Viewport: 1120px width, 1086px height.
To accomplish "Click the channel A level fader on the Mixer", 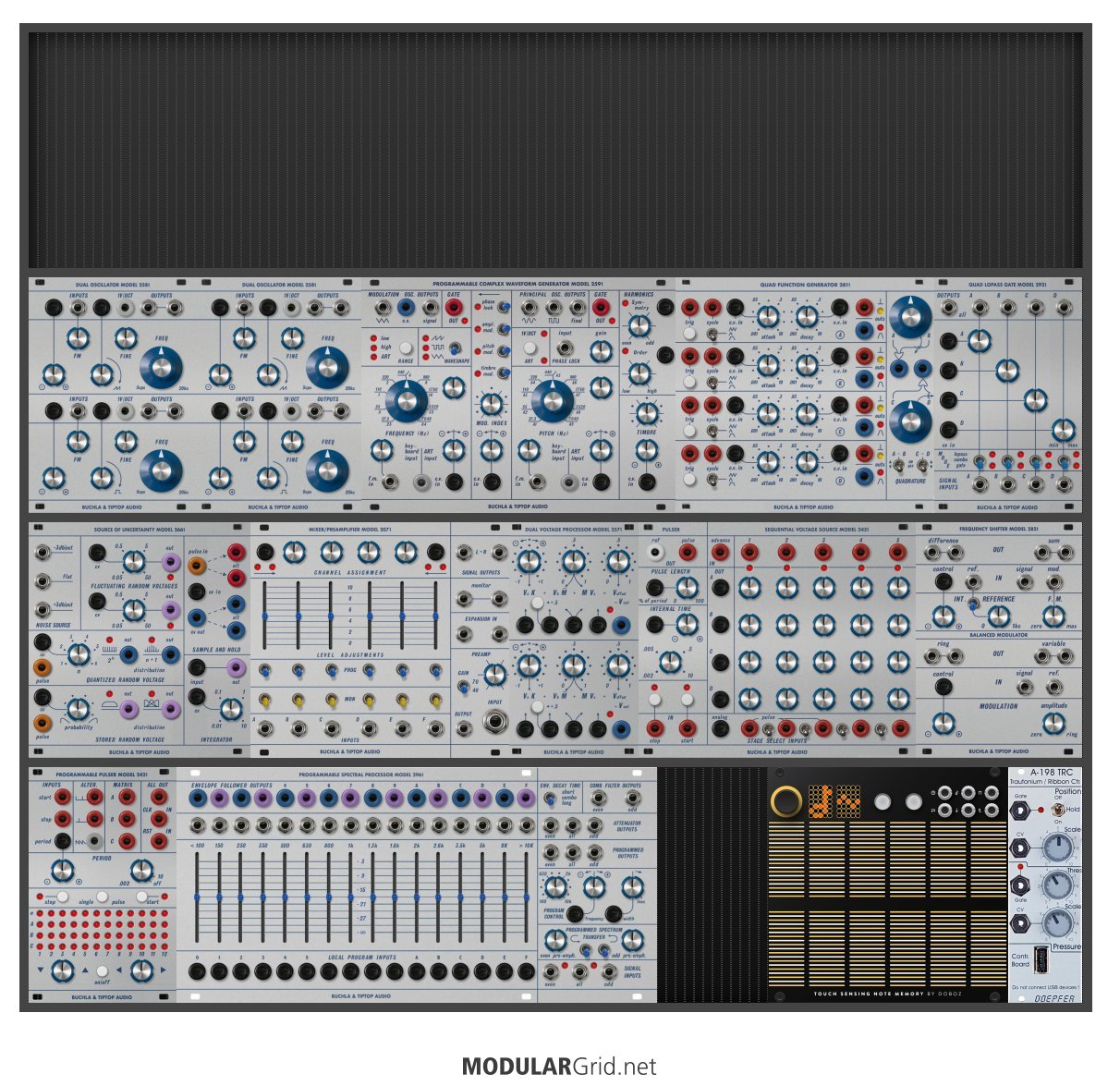I will click(264, 616).
